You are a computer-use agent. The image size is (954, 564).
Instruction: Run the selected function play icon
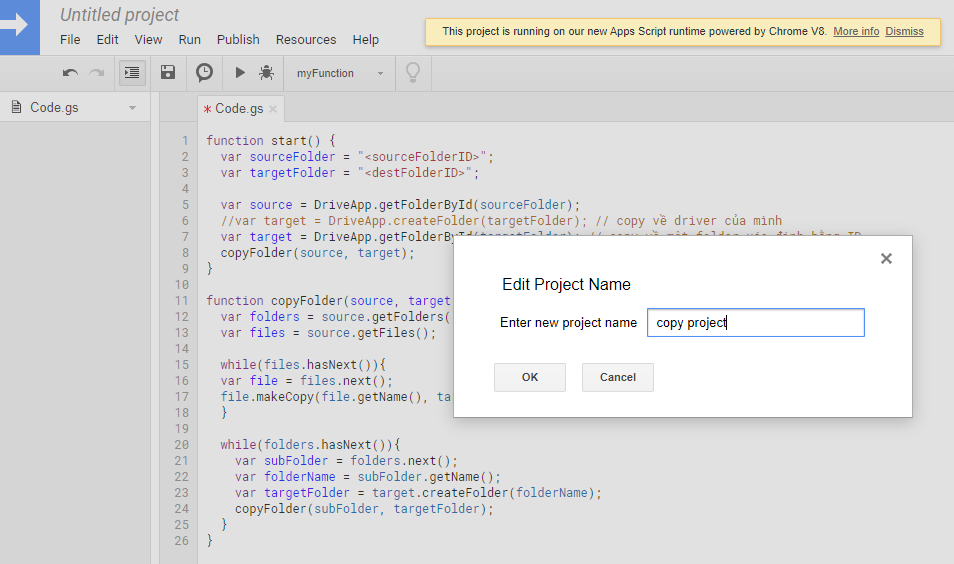[x=240, y=73]
